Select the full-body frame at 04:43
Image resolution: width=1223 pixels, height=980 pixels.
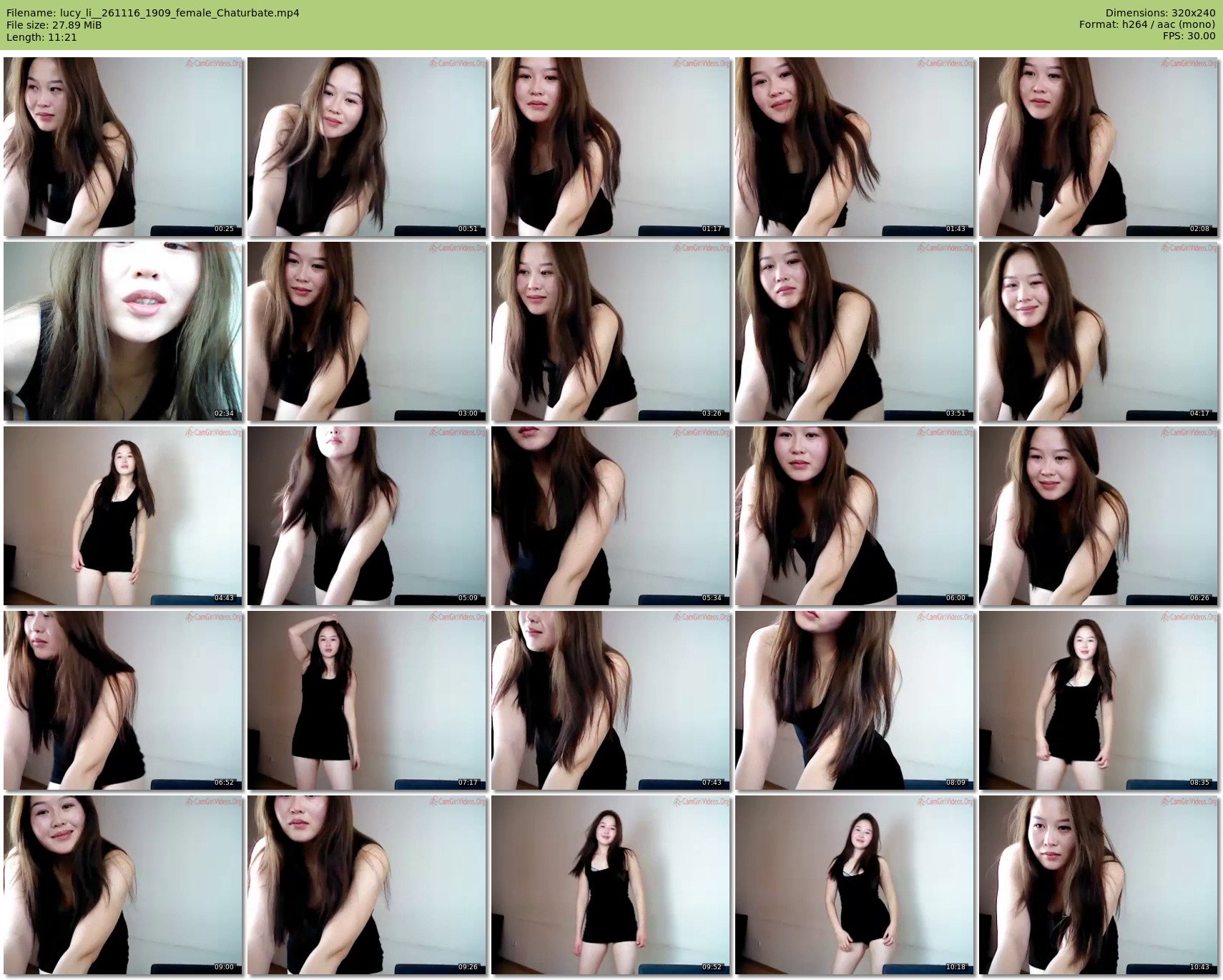click(123, 516)
